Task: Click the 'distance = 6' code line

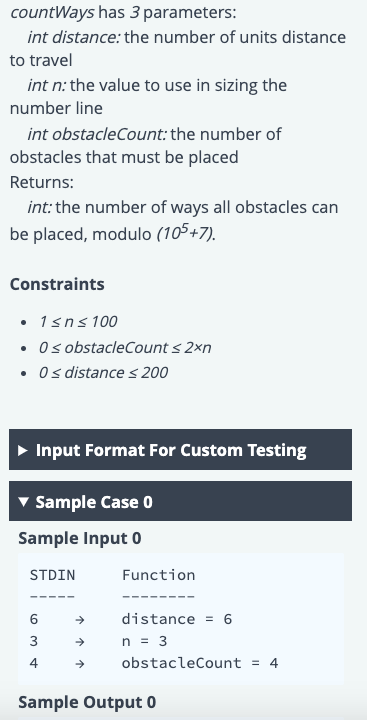Action: 177,619
